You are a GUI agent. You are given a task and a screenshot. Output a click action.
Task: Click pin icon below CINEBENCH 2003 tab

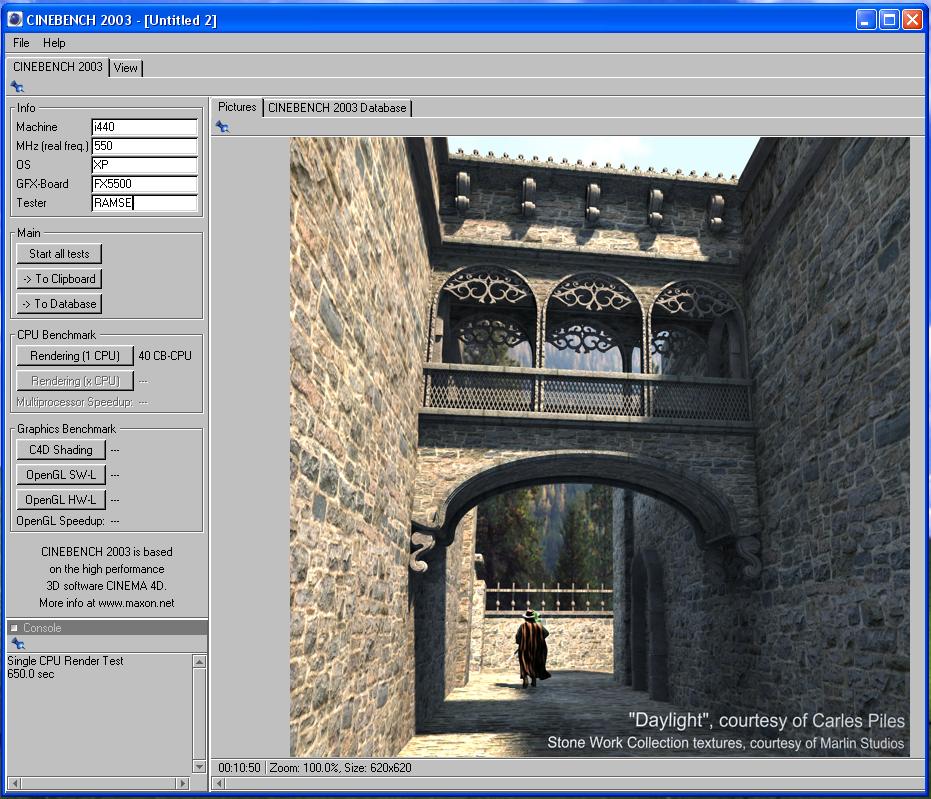click(x=17, y=87)
